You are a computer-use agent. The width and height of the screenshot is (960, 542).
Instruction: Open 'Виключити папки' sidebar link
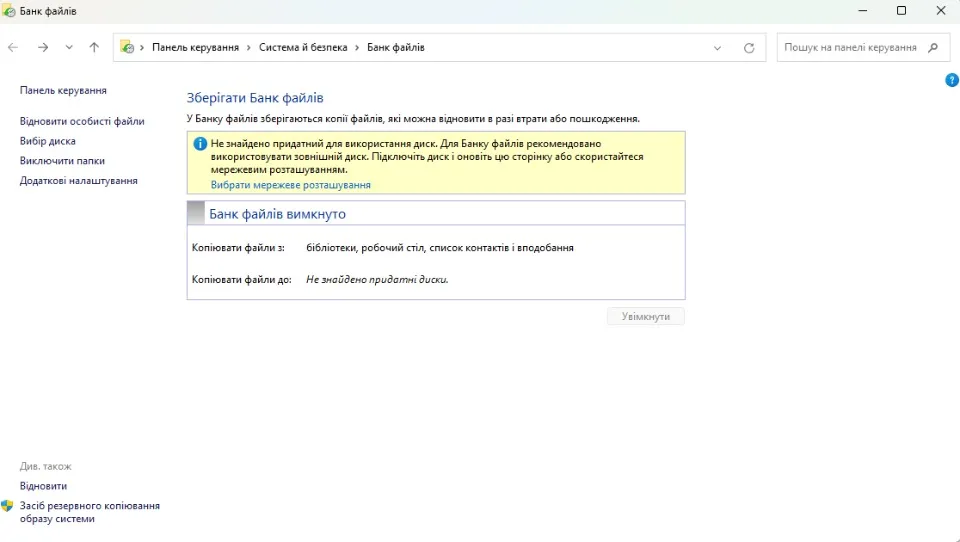tap(62, 161)
